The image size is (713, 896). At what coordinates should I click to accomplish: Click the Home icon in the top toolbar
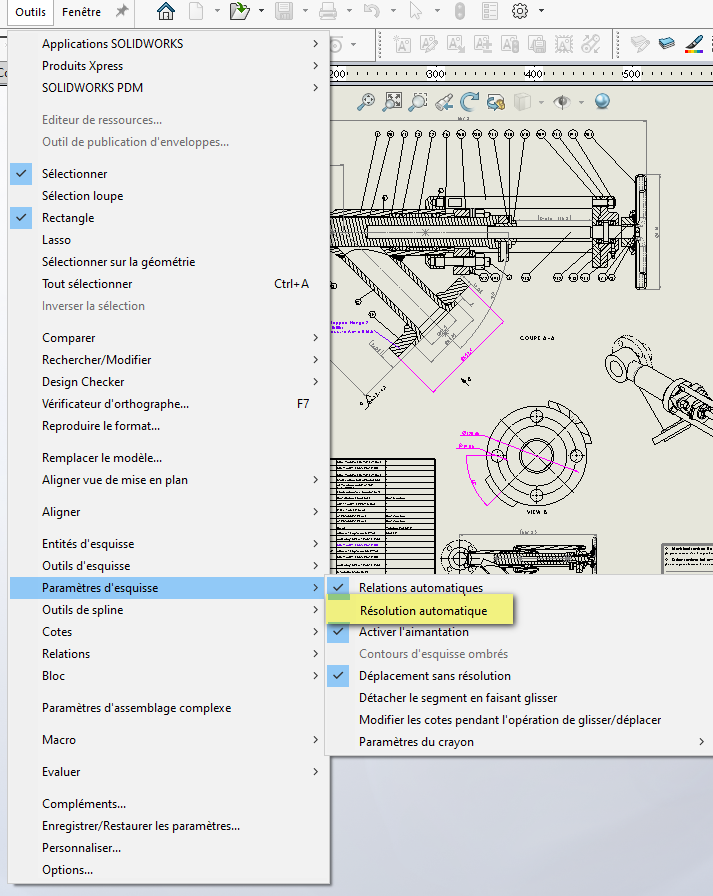pos(166,11)
